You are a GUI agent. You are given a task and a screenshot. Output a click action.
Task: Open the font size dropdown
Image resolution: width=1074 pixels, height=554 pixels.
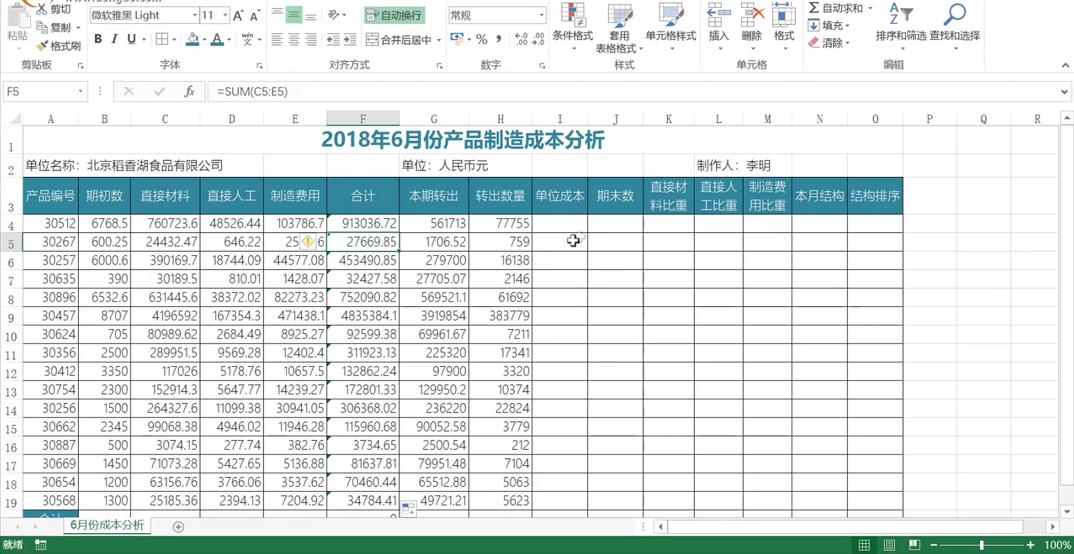click(x=225, y=15)
